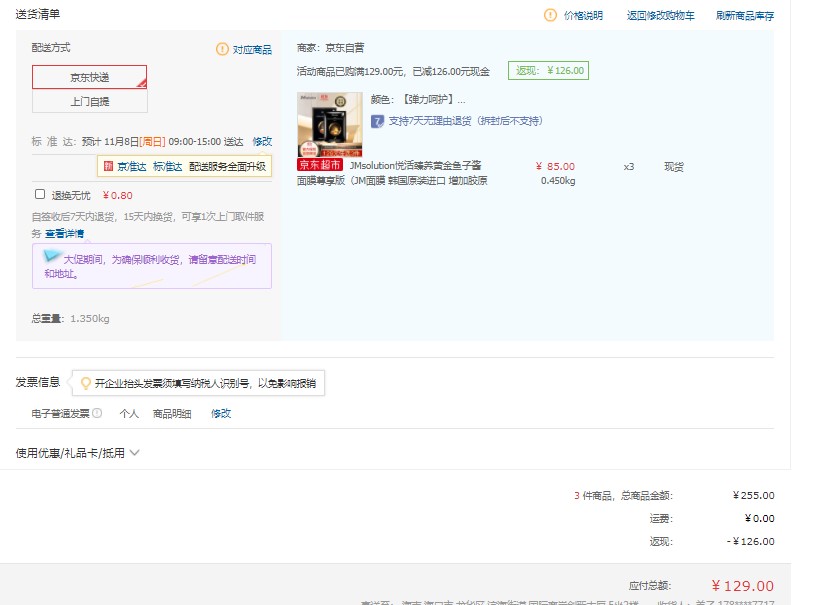Image resolution: width=839 pixels, height=605 pixels.
Task: Select 京东快递 delivery method
Action: 89,77
